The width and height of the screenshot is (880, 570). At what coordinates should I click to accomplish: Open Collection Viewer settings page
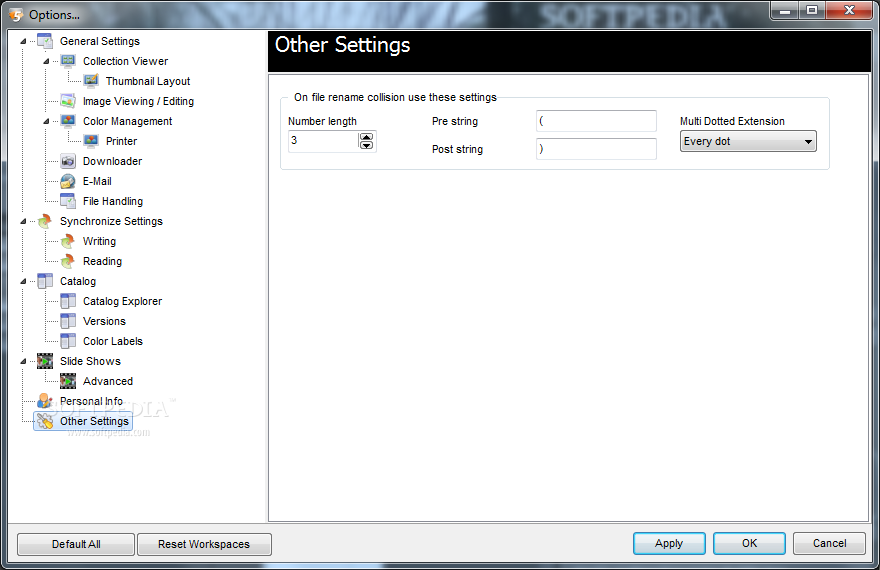126,61
